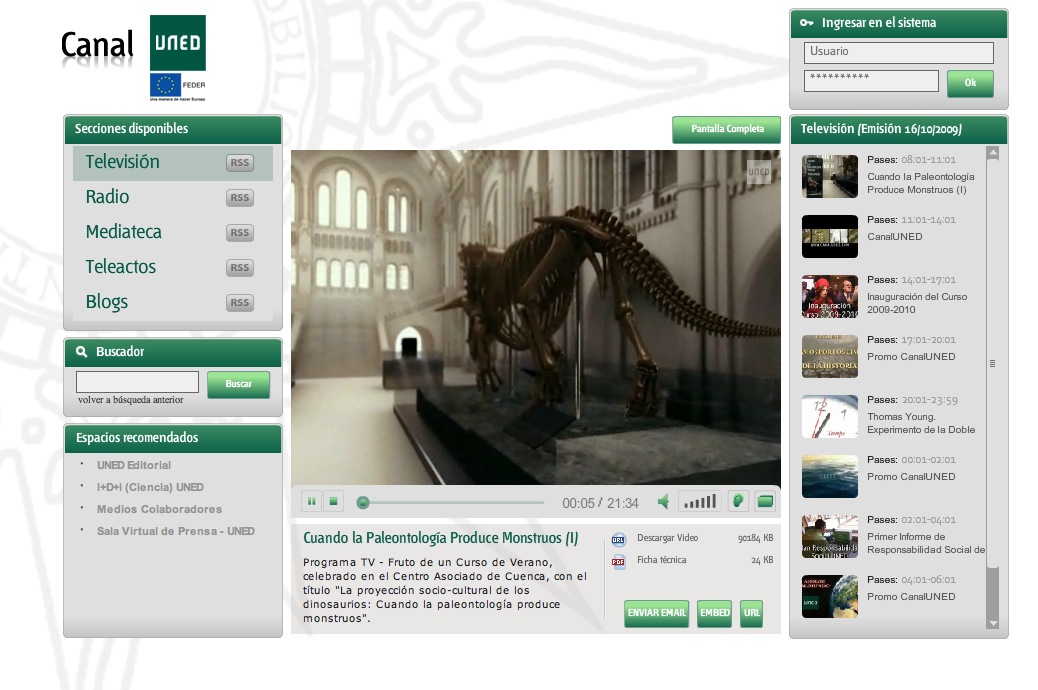Click the PDF icon beside Ficha técnica
The height and width of the screenshot is (690, 1038).
618,561
